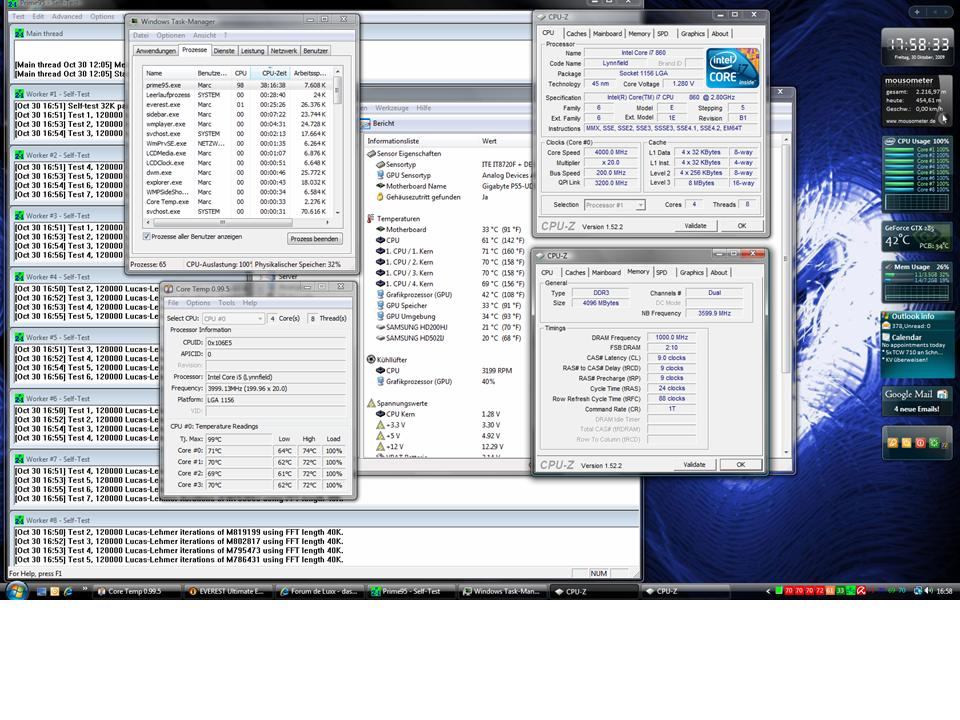Viewport: 960px width, 720px height.
Task: Open the Mainboard tab in upper CPU-Z
Action: [607, 34]
